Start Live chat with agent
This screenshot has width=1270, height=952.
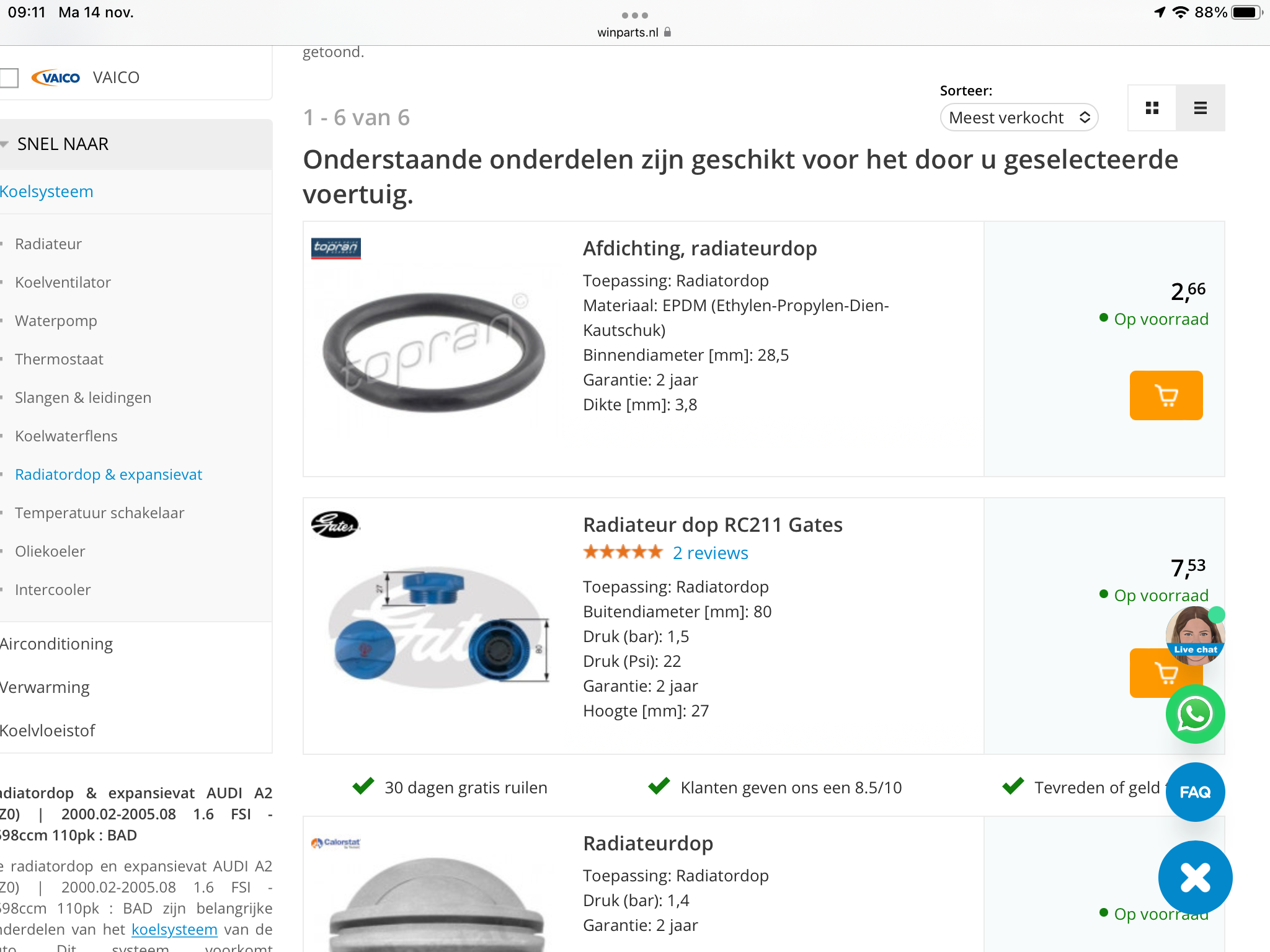pyautogui.click(x=1195, y=635)
